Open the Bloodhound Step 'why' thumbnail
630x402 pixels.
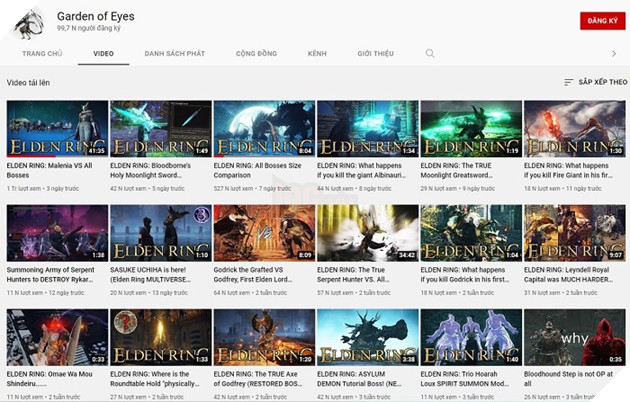tap(575, 337)
